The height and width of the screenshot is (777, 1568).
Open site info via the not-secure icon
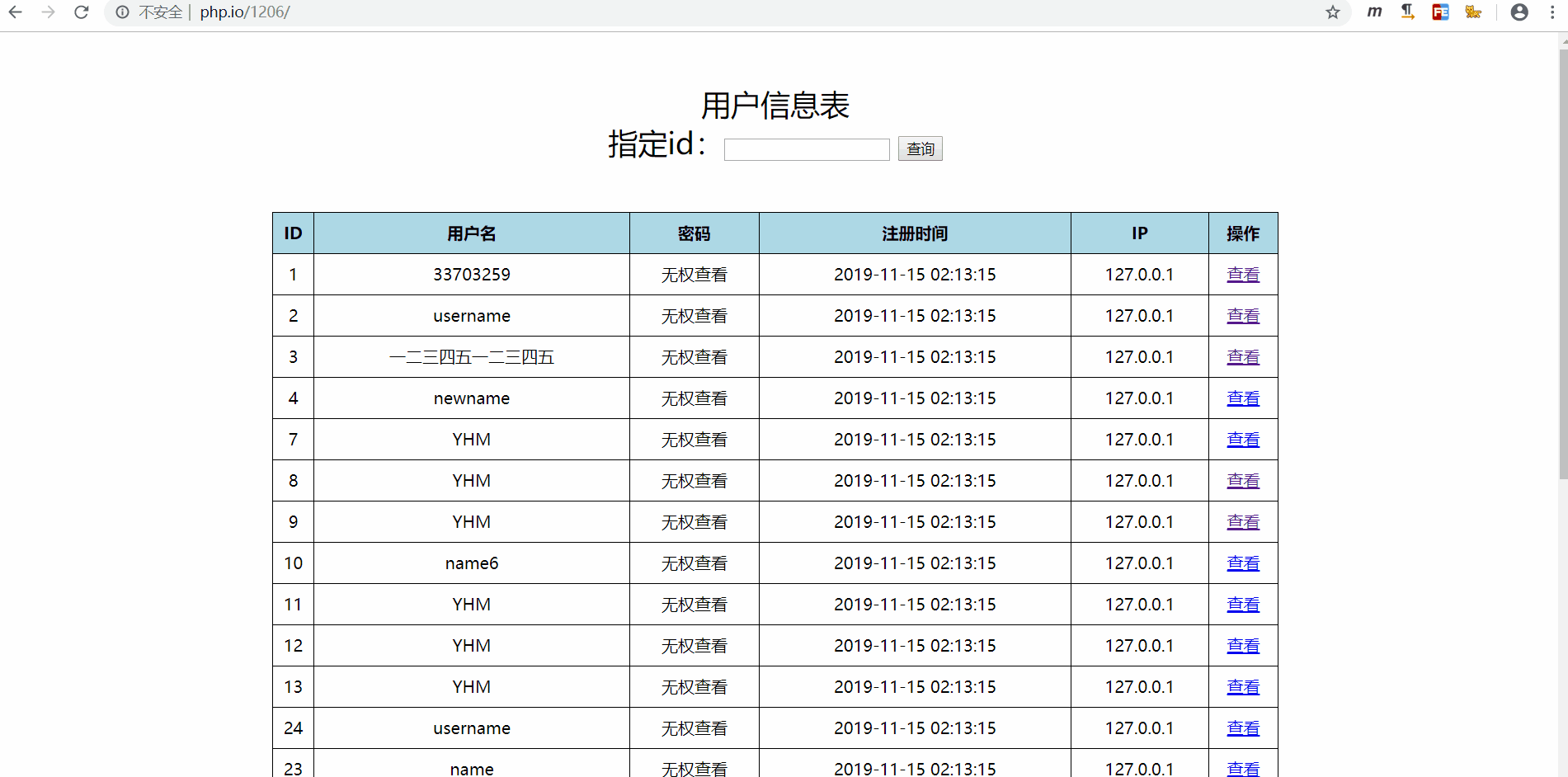pyautogui.click(x=122, y=12)
